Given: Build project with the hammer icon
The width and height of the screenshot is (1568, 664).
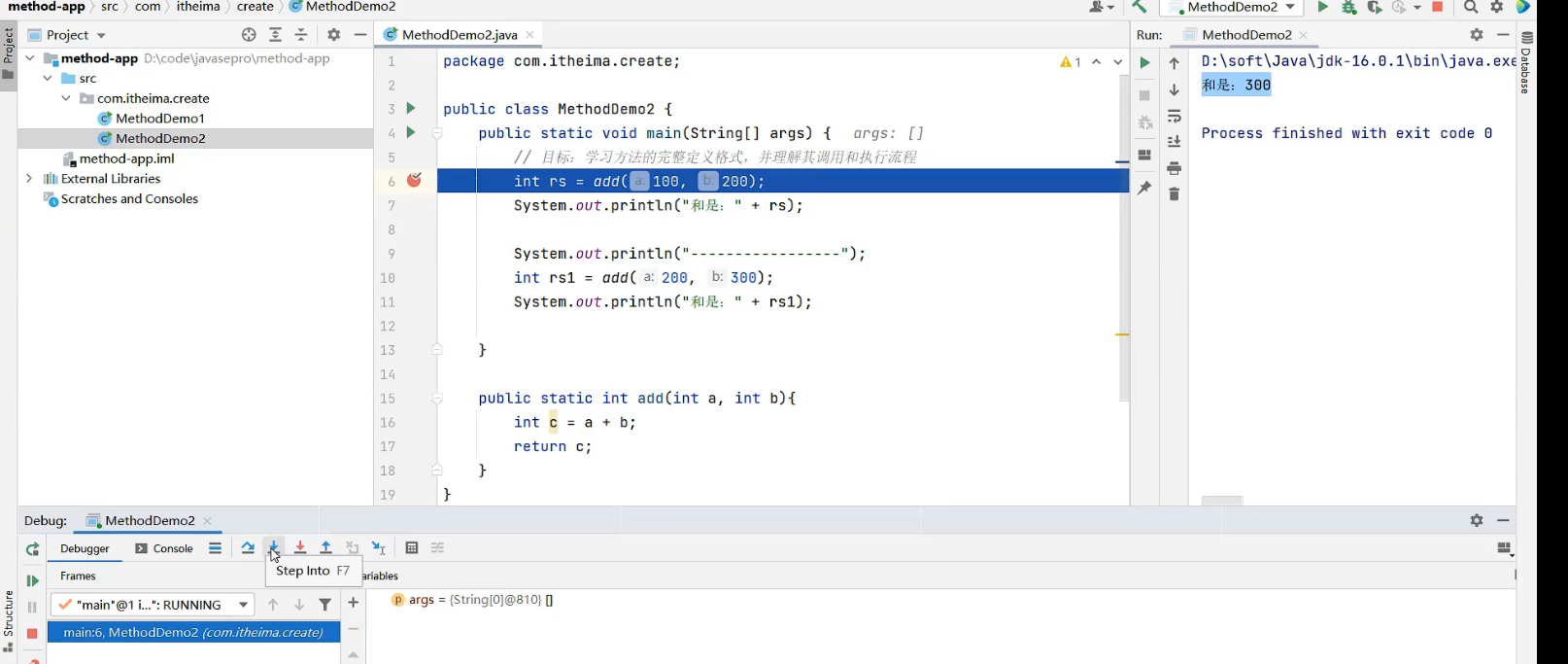Looking at the screenshot, I should point(1139,7).
